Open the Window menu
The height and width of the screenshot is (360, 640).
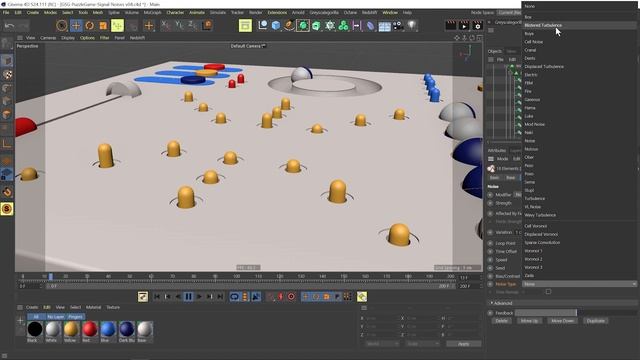[x=390, y=13]
